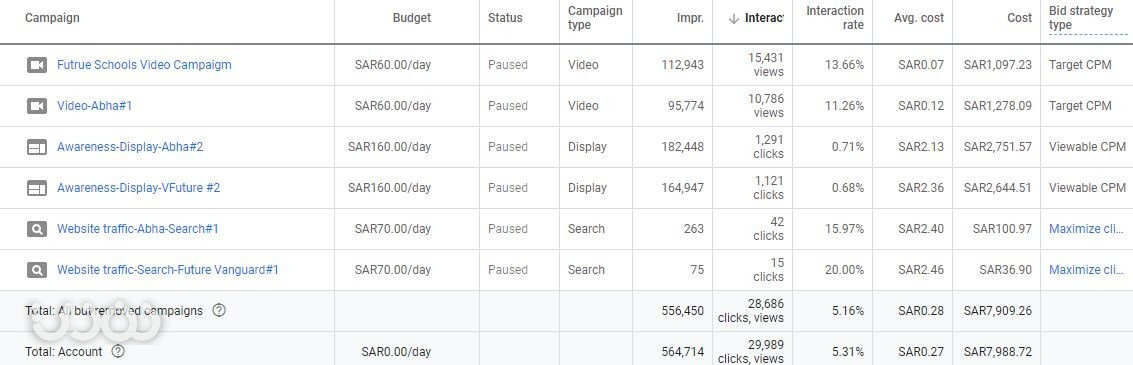The width and height of the screenshot is (1133, 365).
Task: Click the search icon beside Website traffic-Abha-Search#1
Action: [37, 229]
